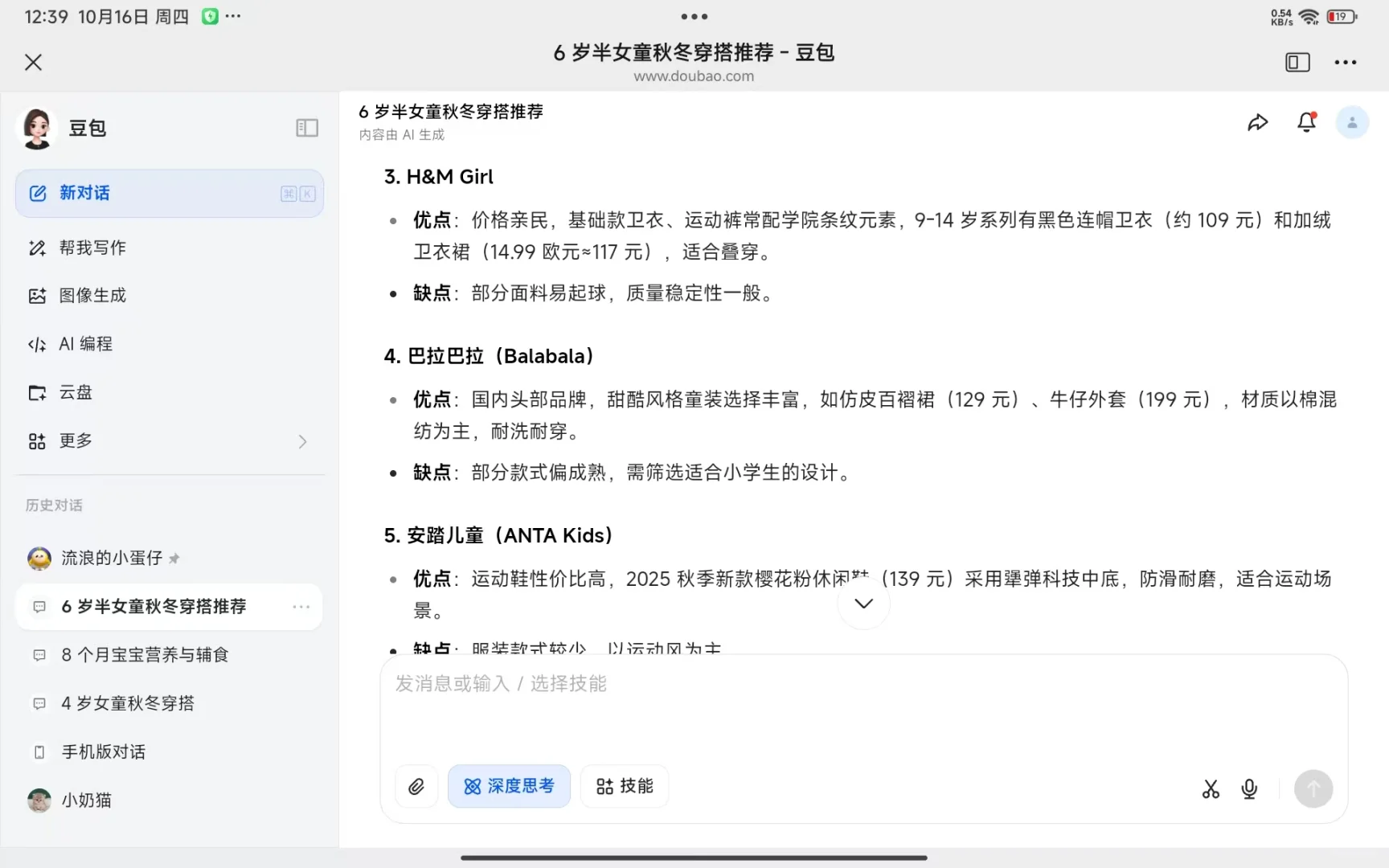Open chat 4 岁女童秋冬穿搭
1389x868 pixels.
[170, 703]
